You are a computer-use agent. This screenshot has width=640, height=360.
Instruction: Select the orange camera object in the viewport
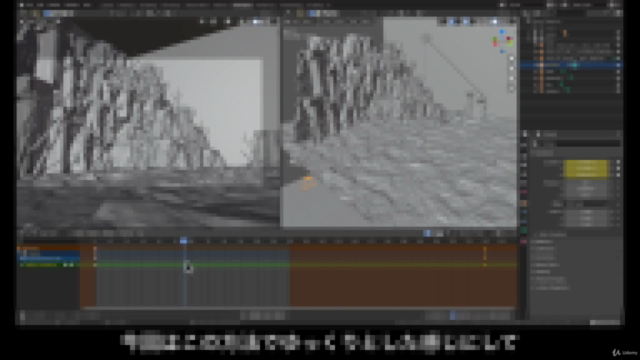tap(308, 183)
